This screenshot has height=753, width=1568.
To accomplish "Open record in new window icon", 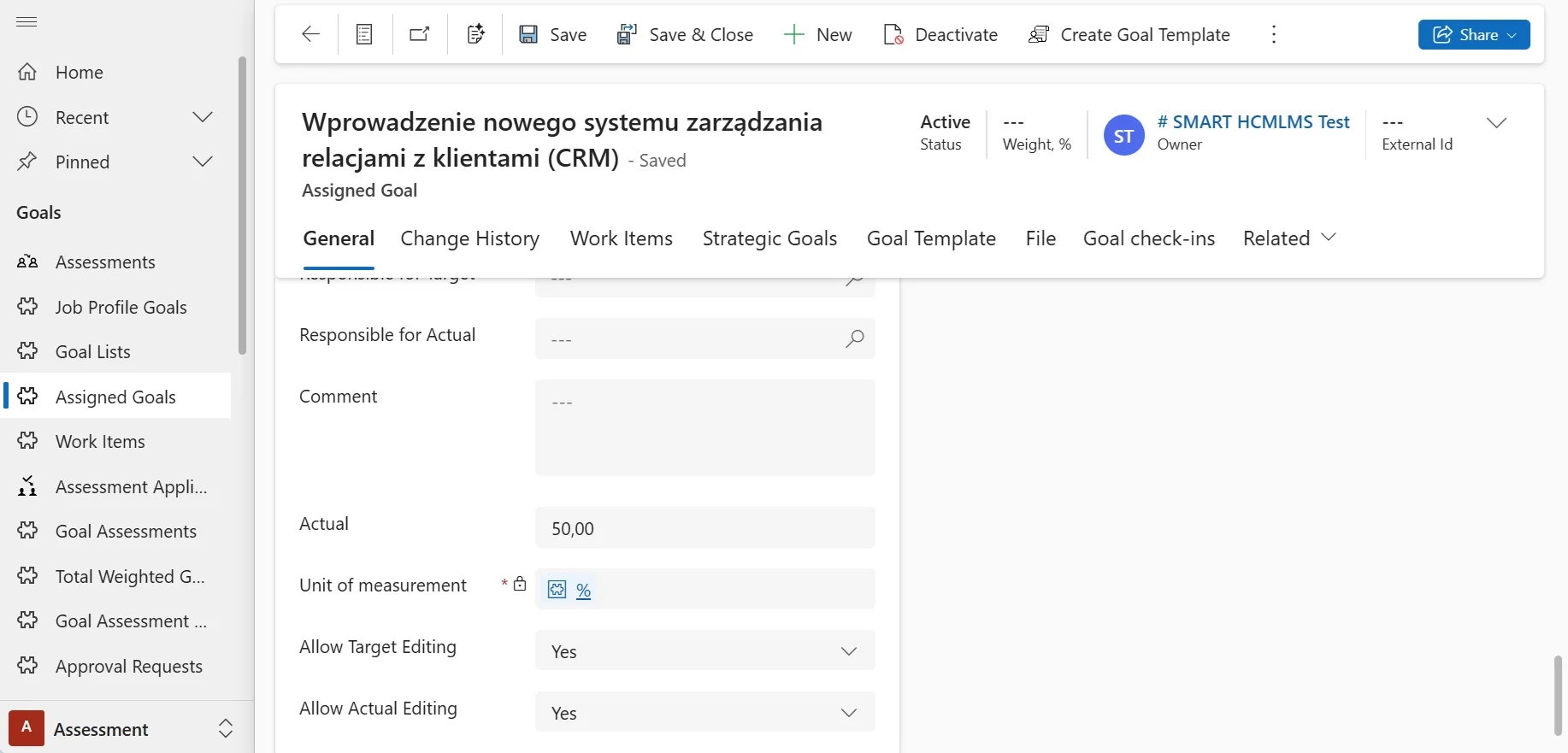I will (419, 34).
